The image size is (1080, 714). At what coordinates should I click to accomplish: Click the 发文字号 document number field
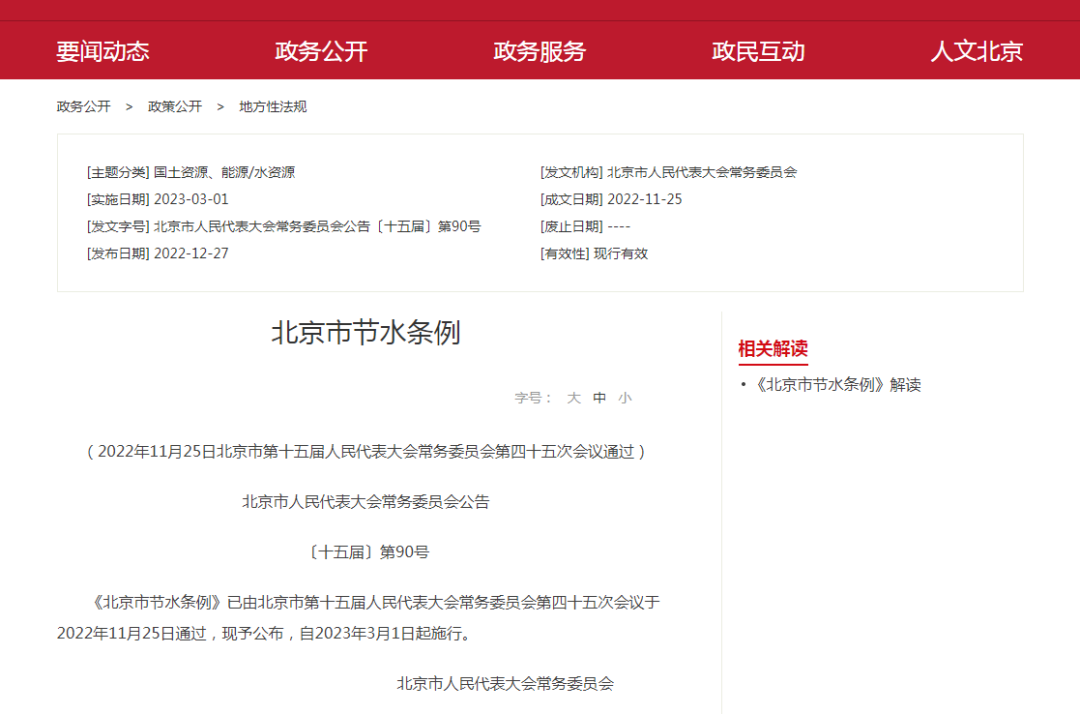(x=283, y=226)
